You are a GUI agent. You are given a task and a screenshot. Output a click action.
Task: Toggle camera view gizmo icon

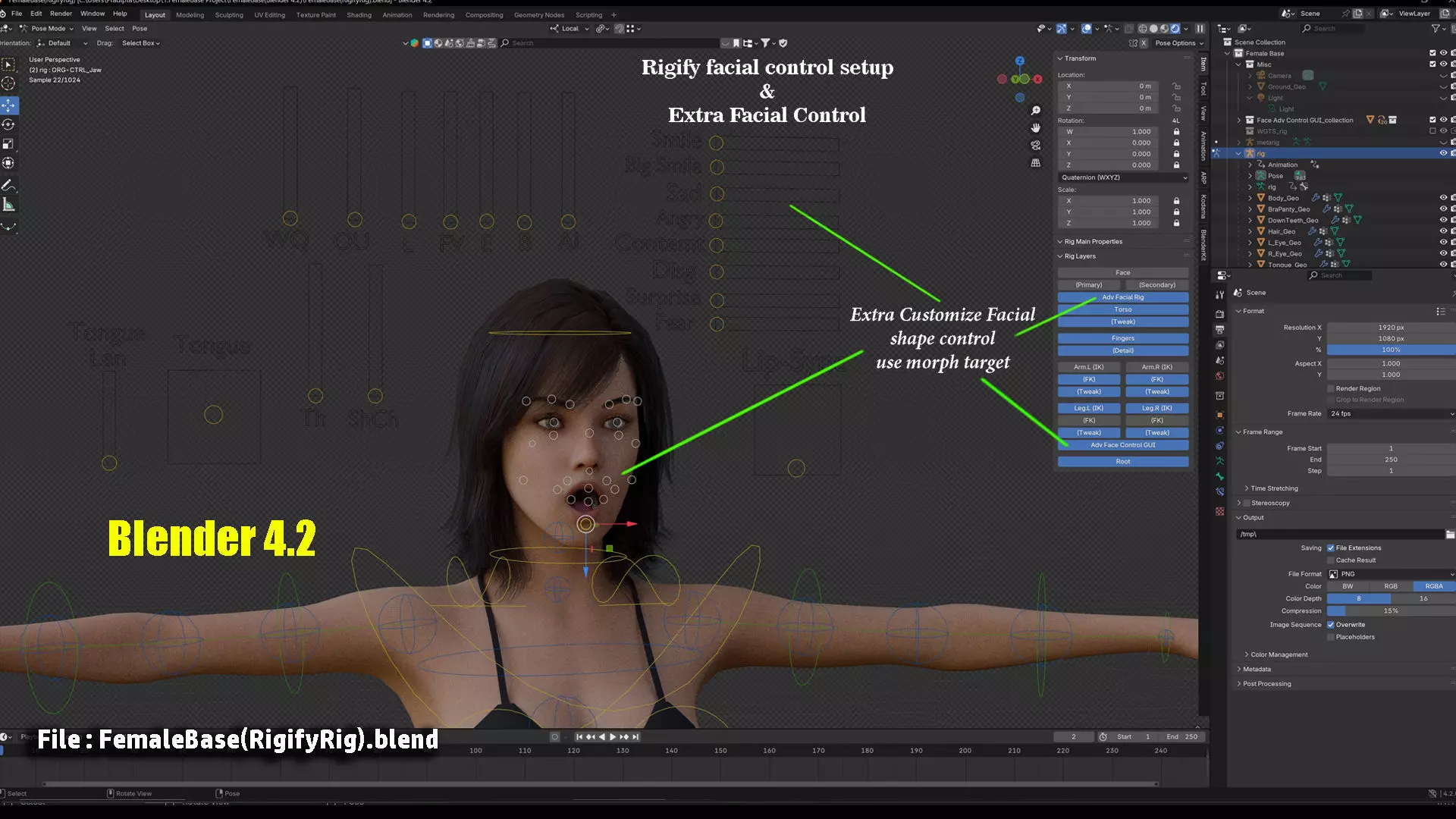tap(1036, 146)
